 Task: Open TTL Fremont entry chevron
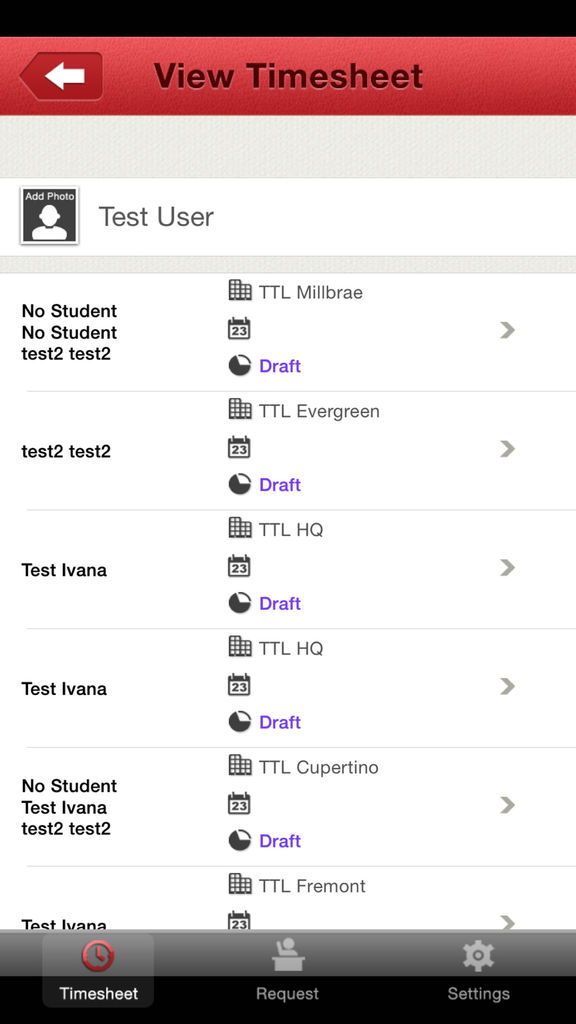pos(507,921)
